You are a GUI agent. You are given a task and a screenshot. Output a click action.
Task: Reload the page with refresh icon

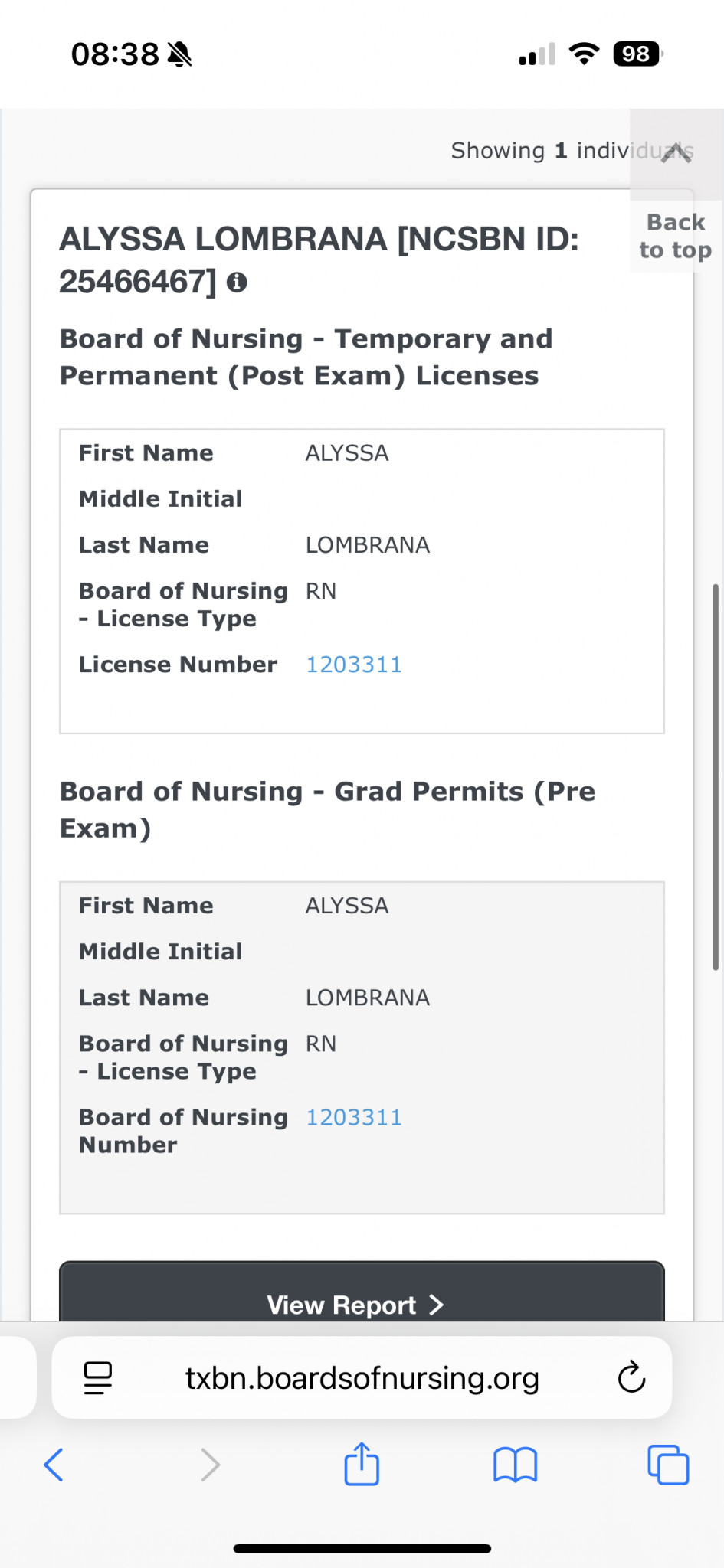click(x=631, y=1377)
